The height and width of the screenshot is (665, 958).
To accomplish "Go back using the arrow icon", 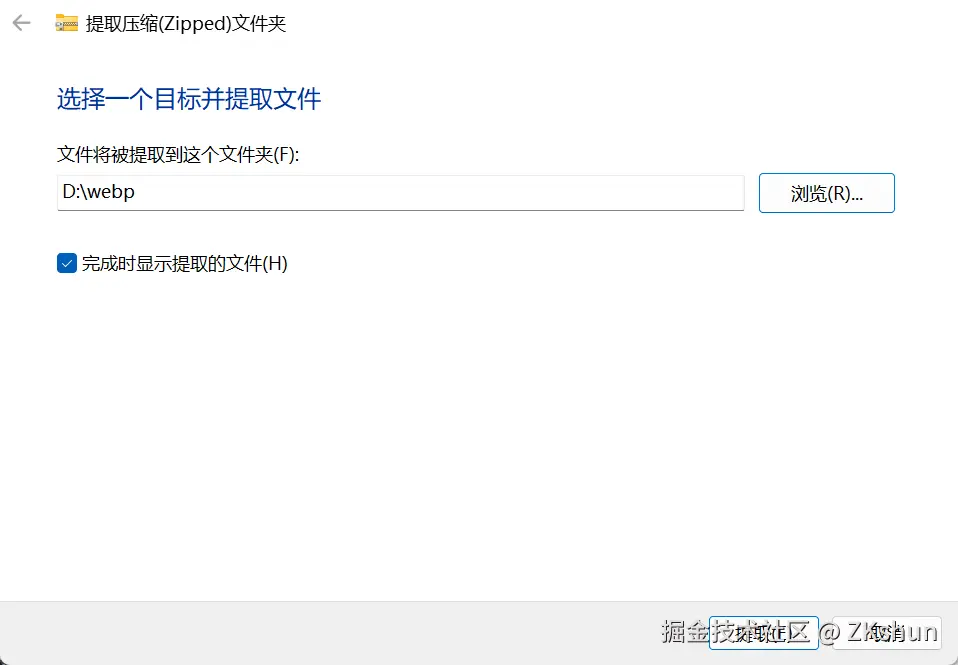I will click(x=21, y=23).
